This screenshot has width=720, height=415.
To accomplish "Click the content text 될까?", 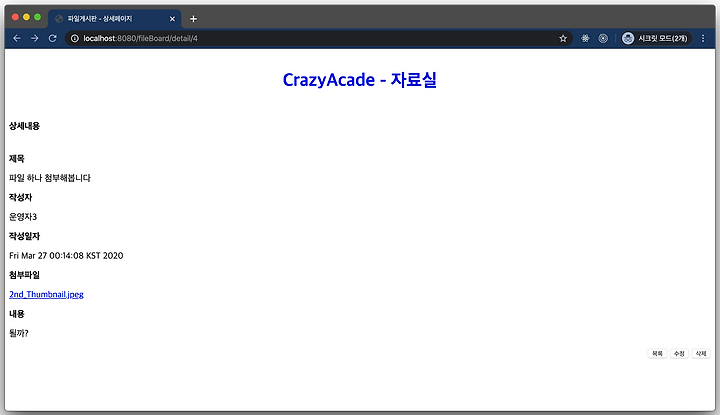I will (x=19, y=333).
